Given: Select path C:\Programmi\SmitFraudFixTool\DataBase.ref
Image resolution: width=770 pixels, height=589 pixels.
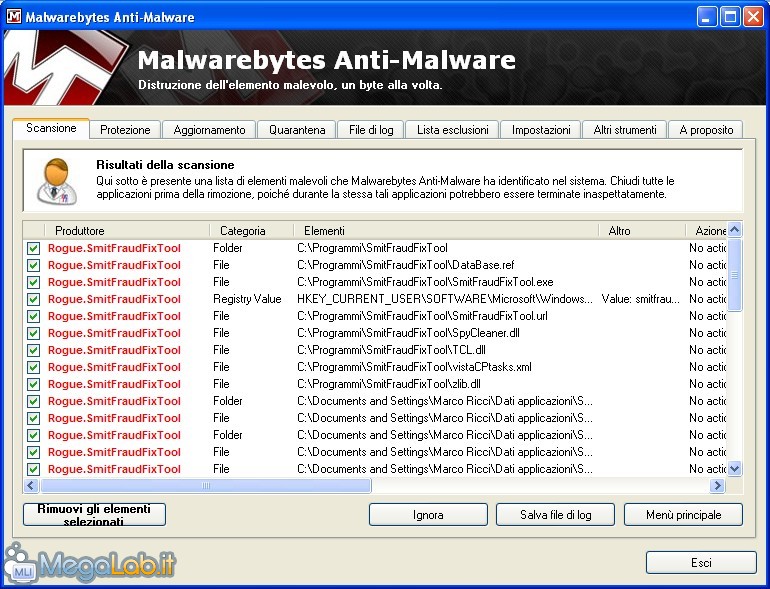Looking at the screenshot, I should [406, 265].
